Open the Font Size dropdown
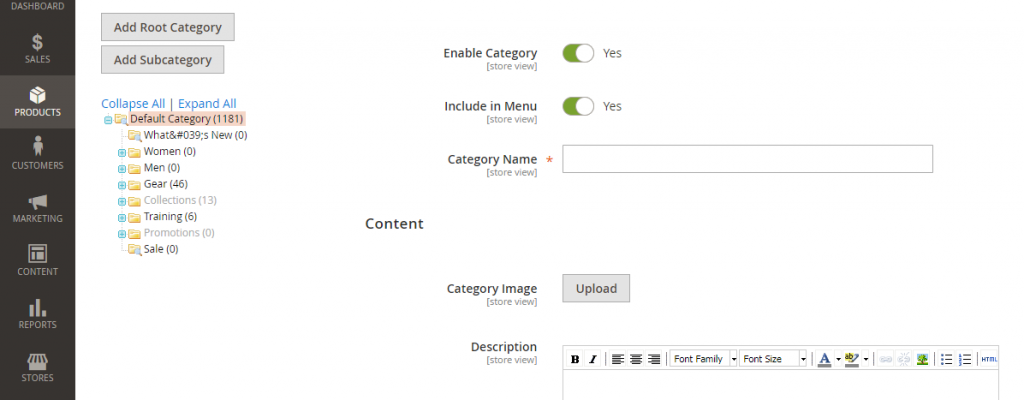The height and width of the screenshot is (400, 1024). tap(773, 359)
